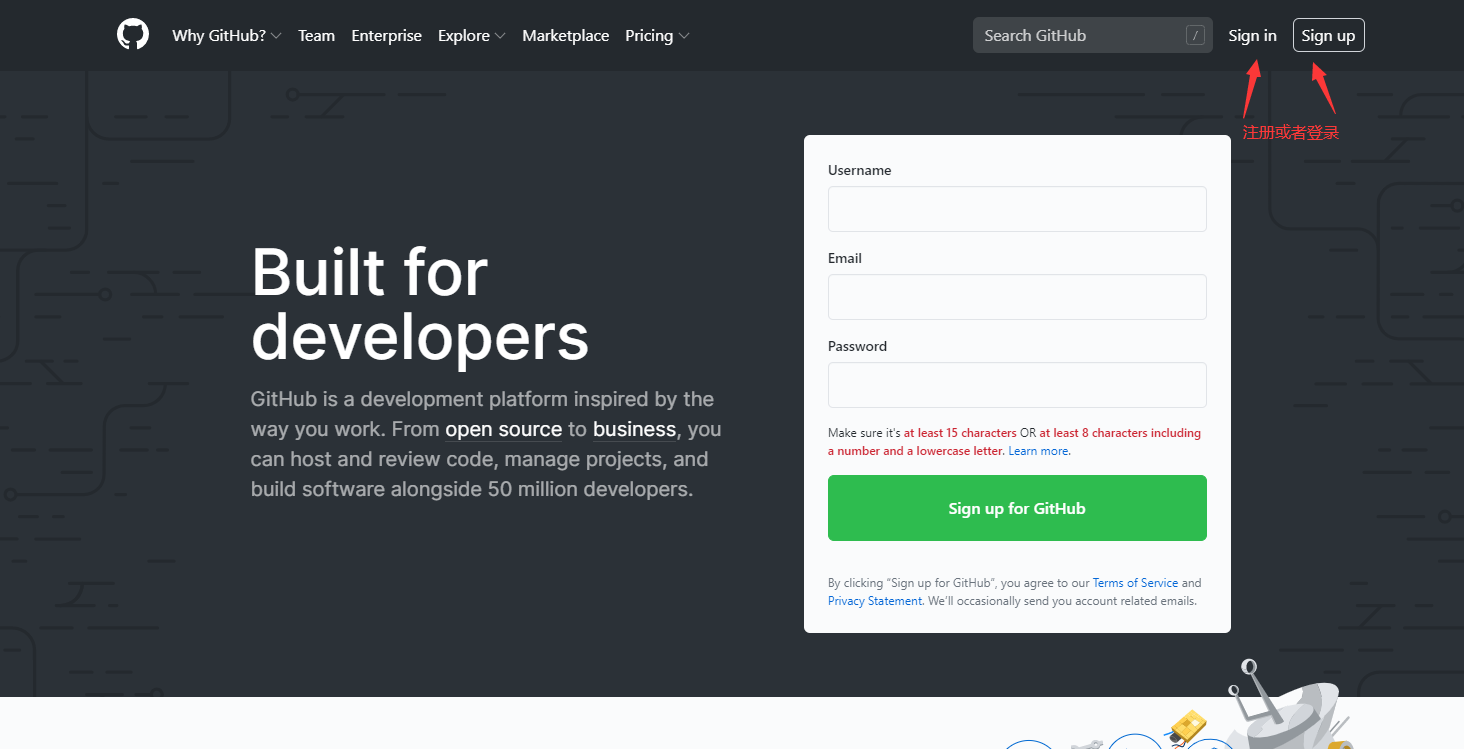
Task: Click the Sign up button in header
Action: [1328, 35]
